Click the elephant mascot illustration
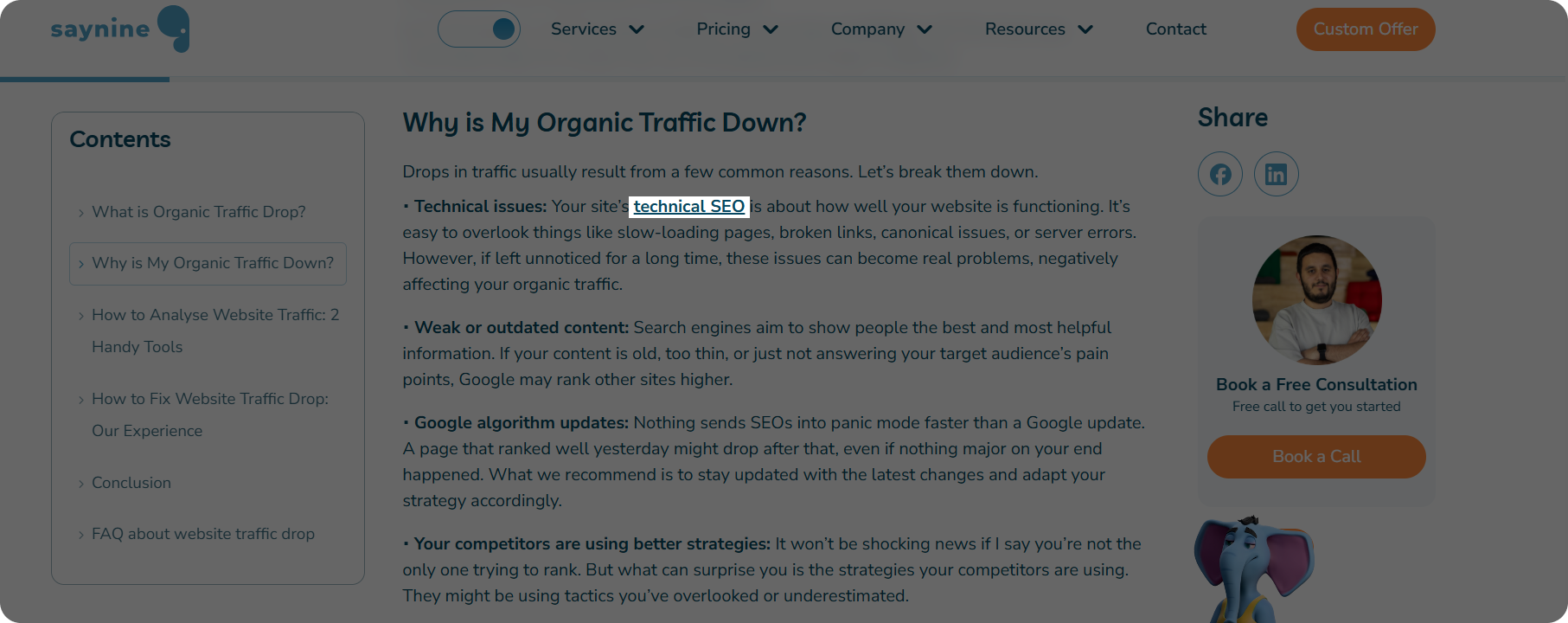This screenshot has height=623, width=1568. [x=1252, y=569]
